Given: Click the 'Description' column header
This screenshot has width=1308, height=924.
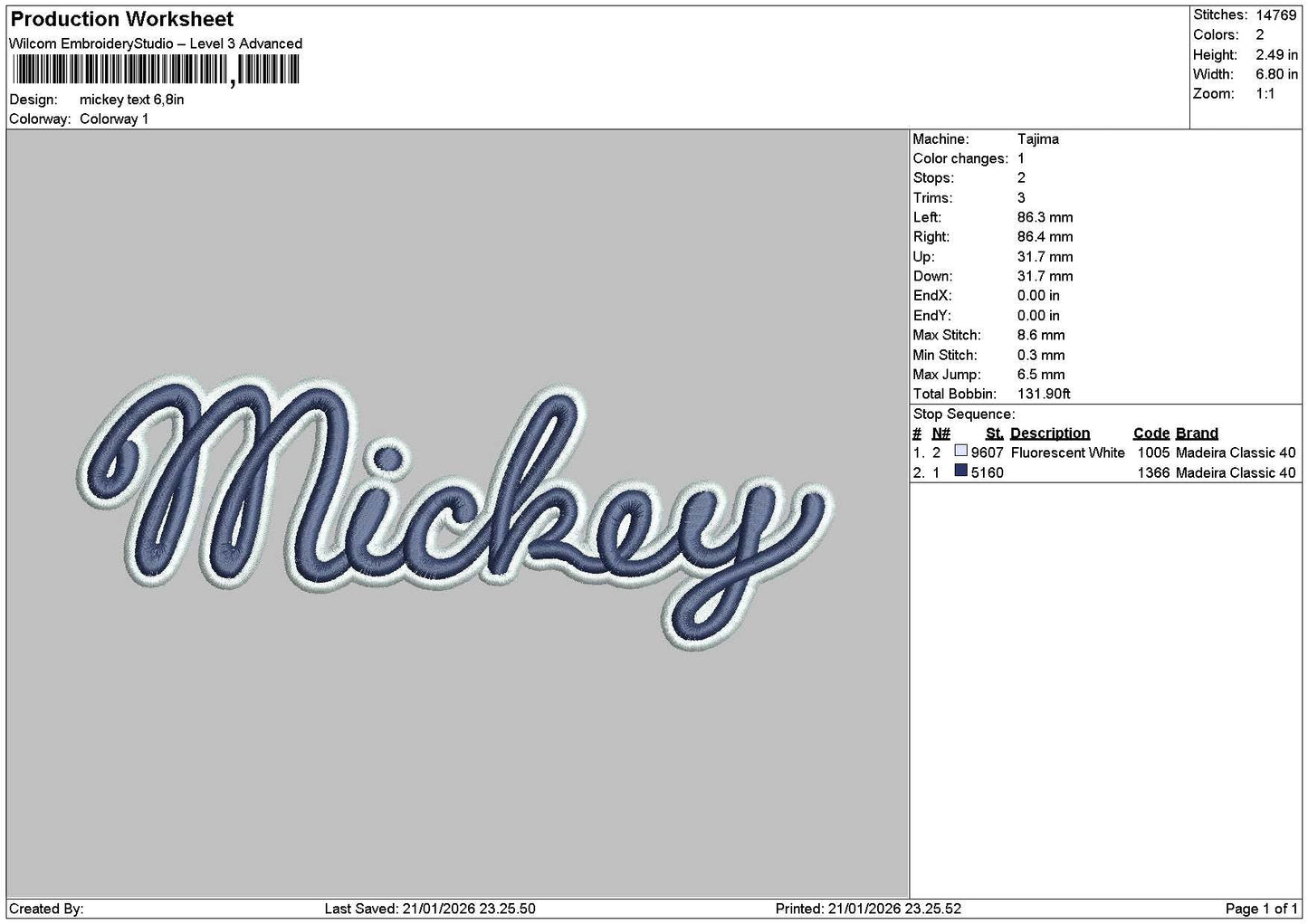Looking at the screenshot, I should [x=1050, y=433].
